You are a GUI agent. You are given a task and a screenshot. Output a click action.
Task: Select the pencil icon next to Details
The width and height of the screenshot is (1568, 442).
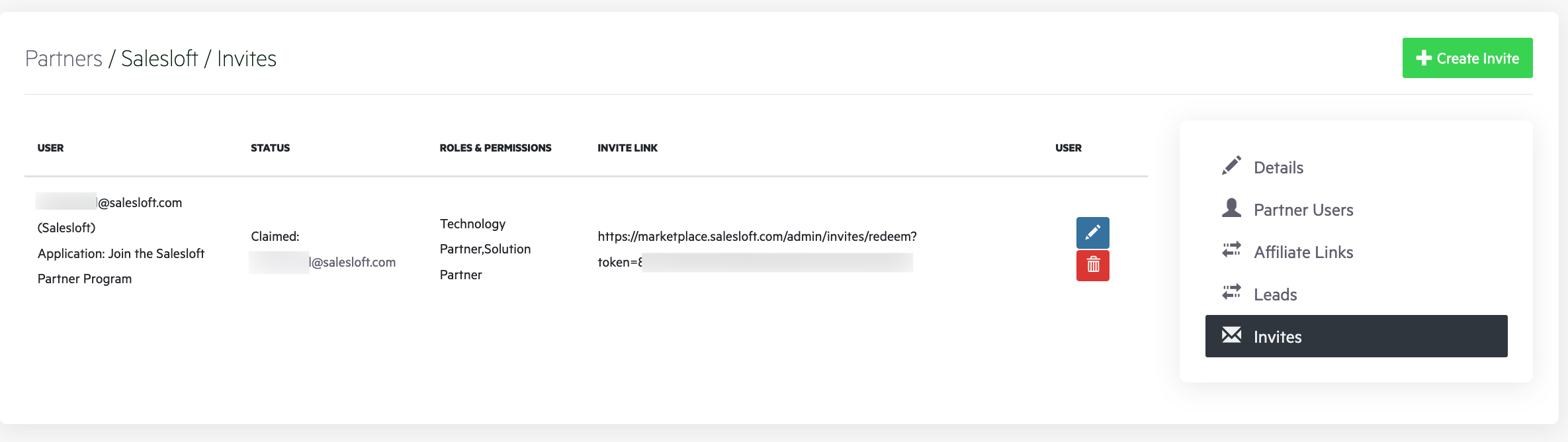click(1231, 165)
